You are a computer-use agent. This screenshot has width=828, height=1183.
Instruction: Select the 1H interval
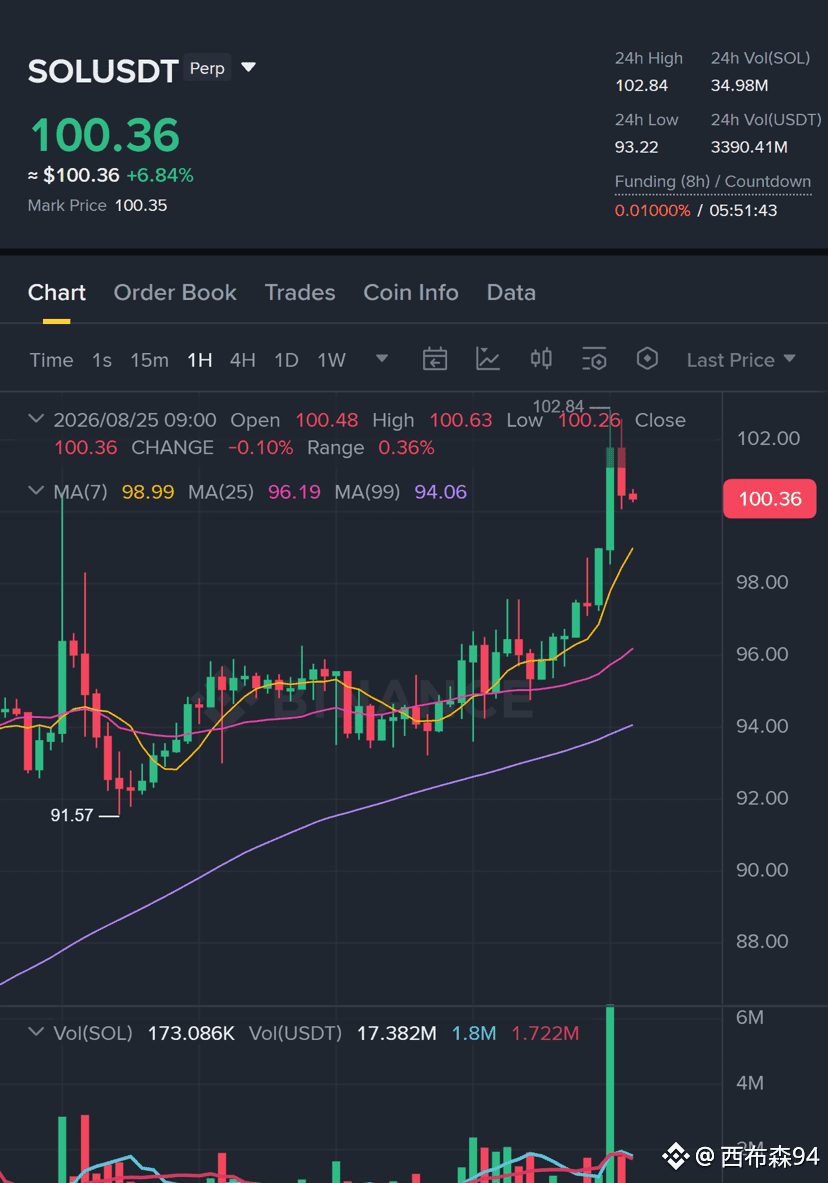[x=199, y=360]
